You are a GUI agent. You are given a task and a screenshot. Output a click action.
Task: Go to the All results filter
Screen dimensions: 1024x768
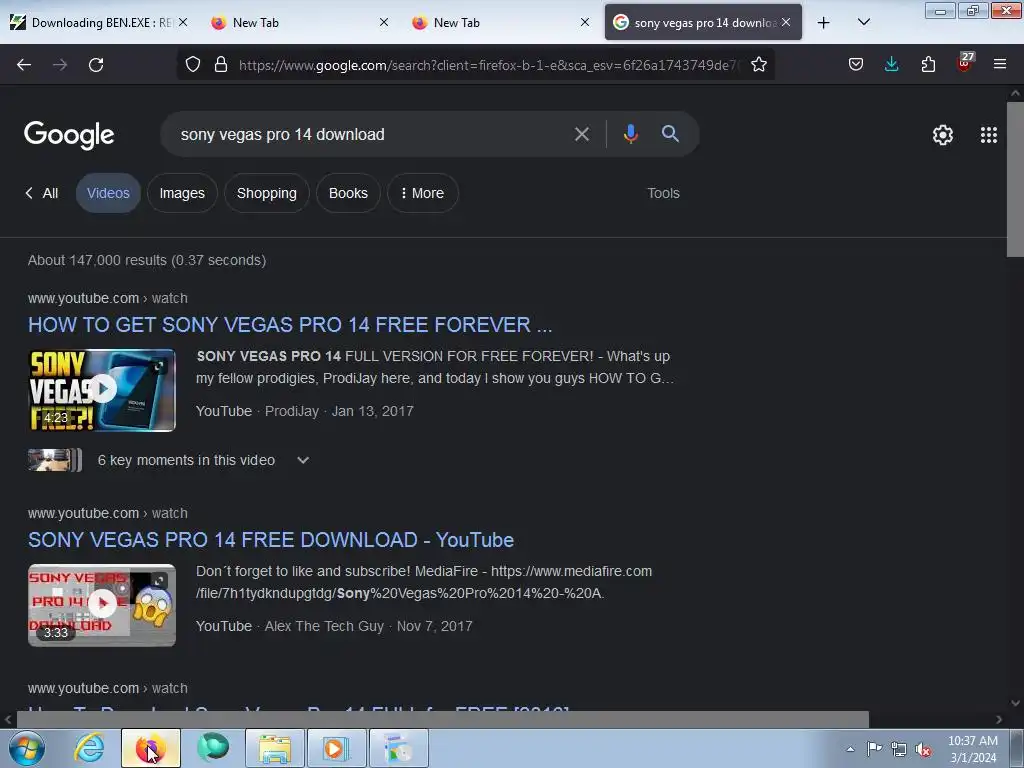pos(42,193)
